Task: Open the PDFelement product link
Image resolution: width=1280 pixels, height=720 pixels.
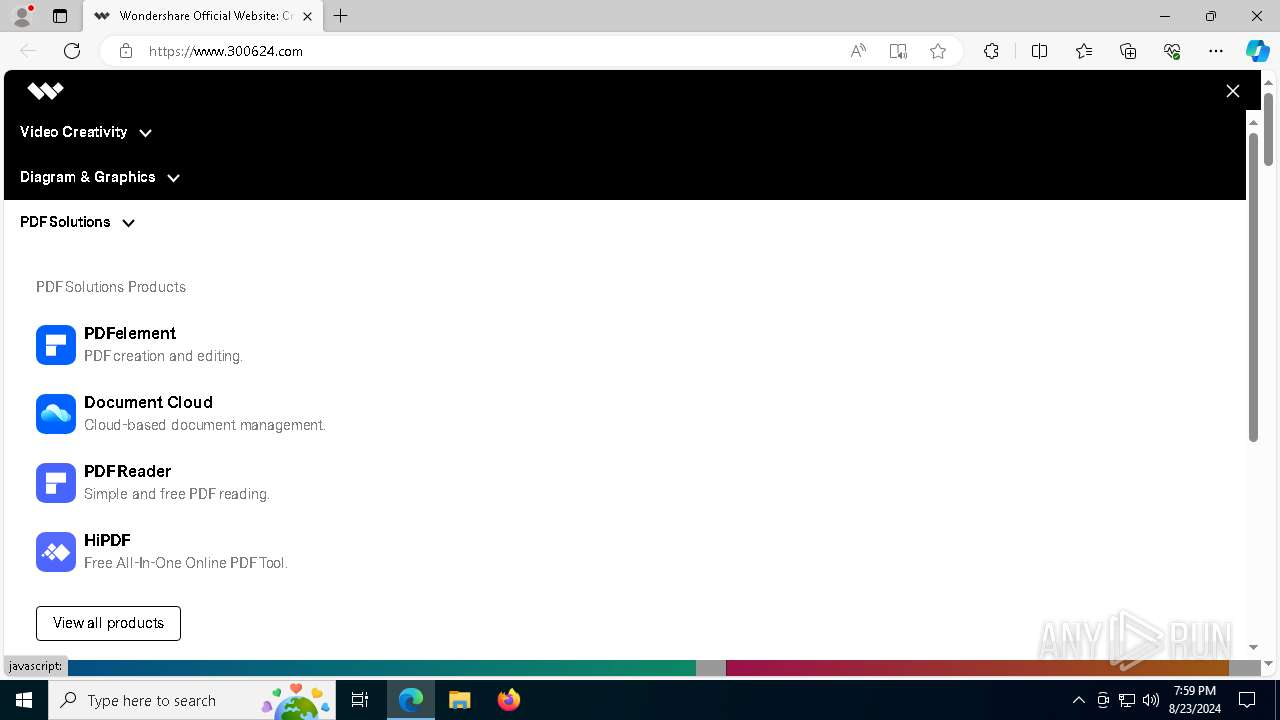Action: point(130,334)
